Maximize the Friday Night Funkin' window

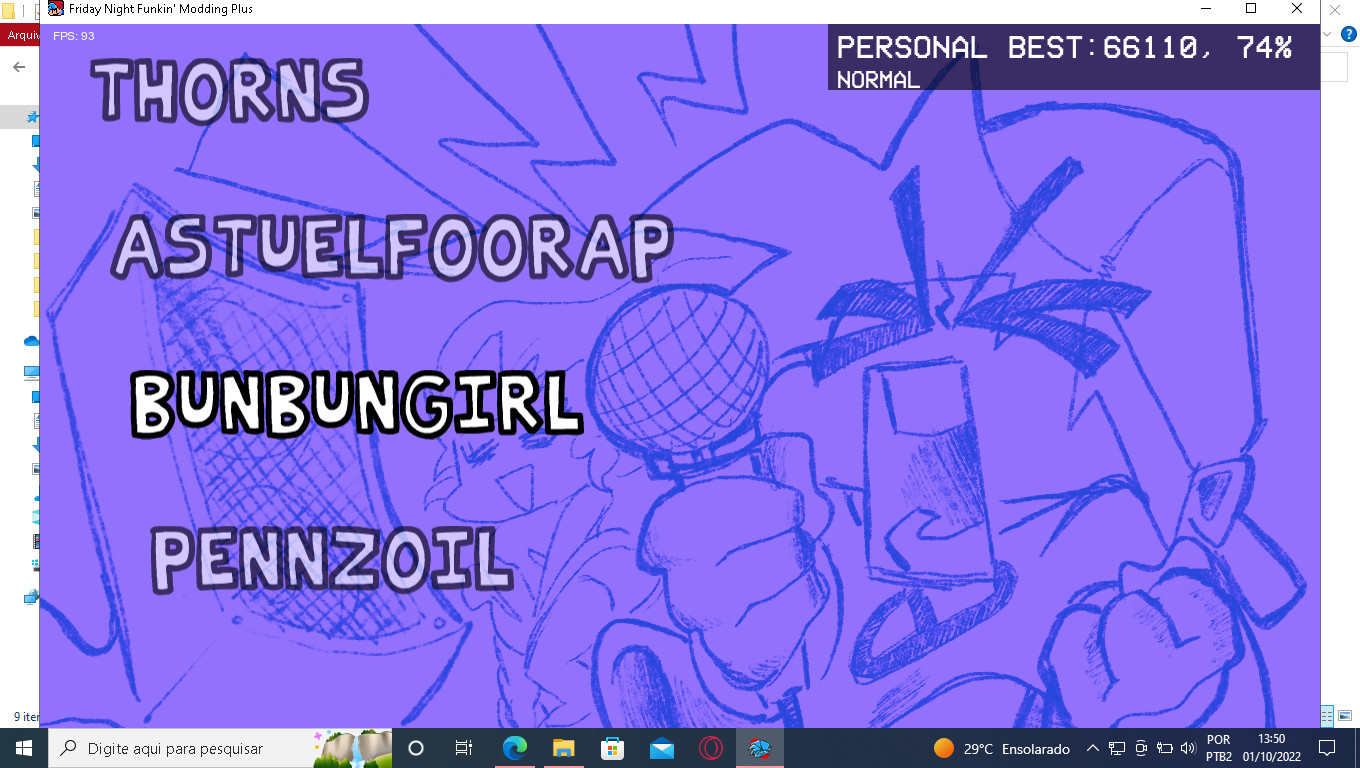(x=1251, y=9)
